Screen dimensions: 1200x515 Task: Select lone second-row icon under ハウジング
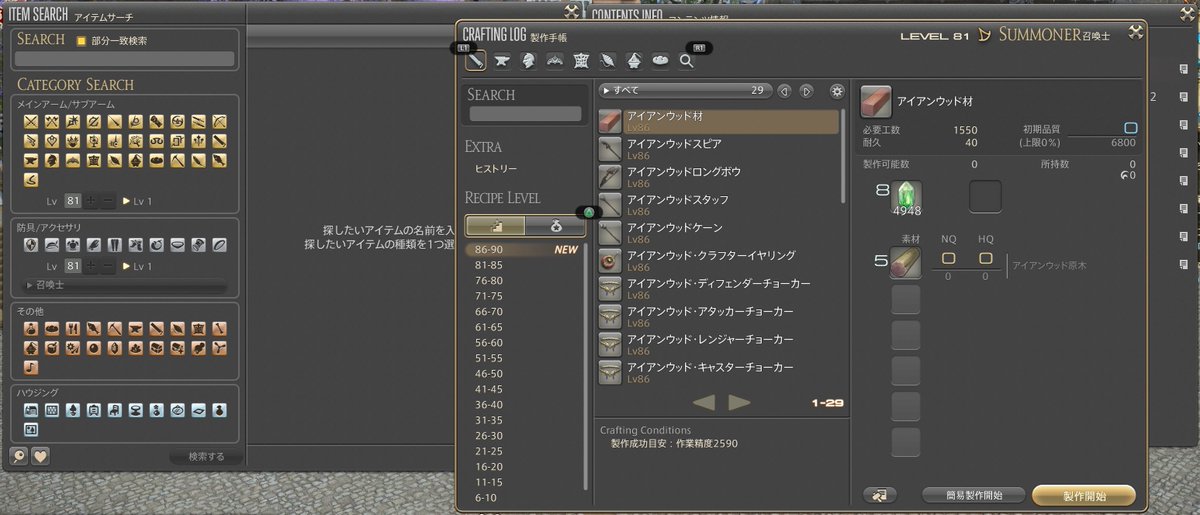point(30,430)
